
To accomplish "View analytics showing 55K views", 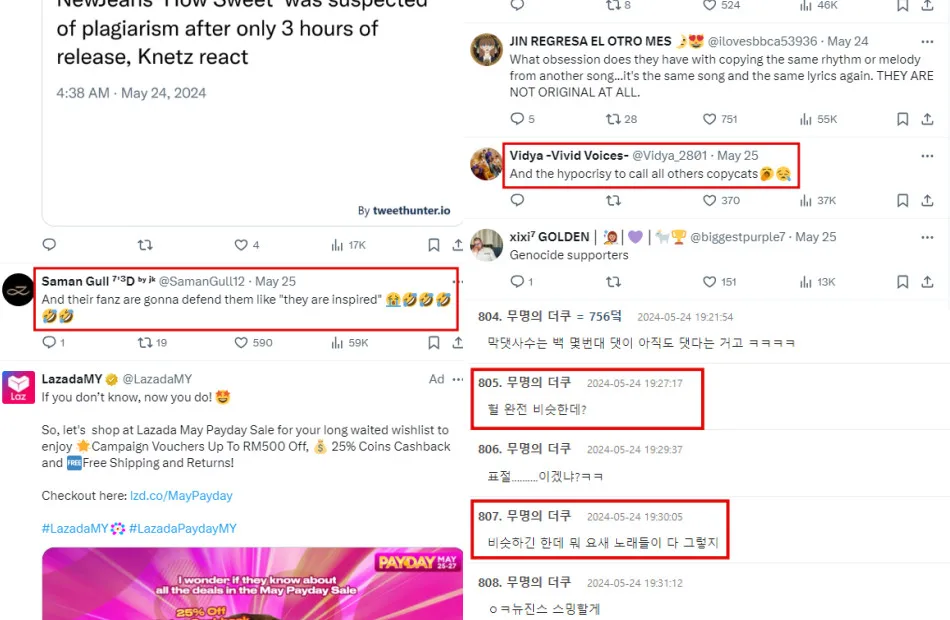I will click(x=818, y=119).
